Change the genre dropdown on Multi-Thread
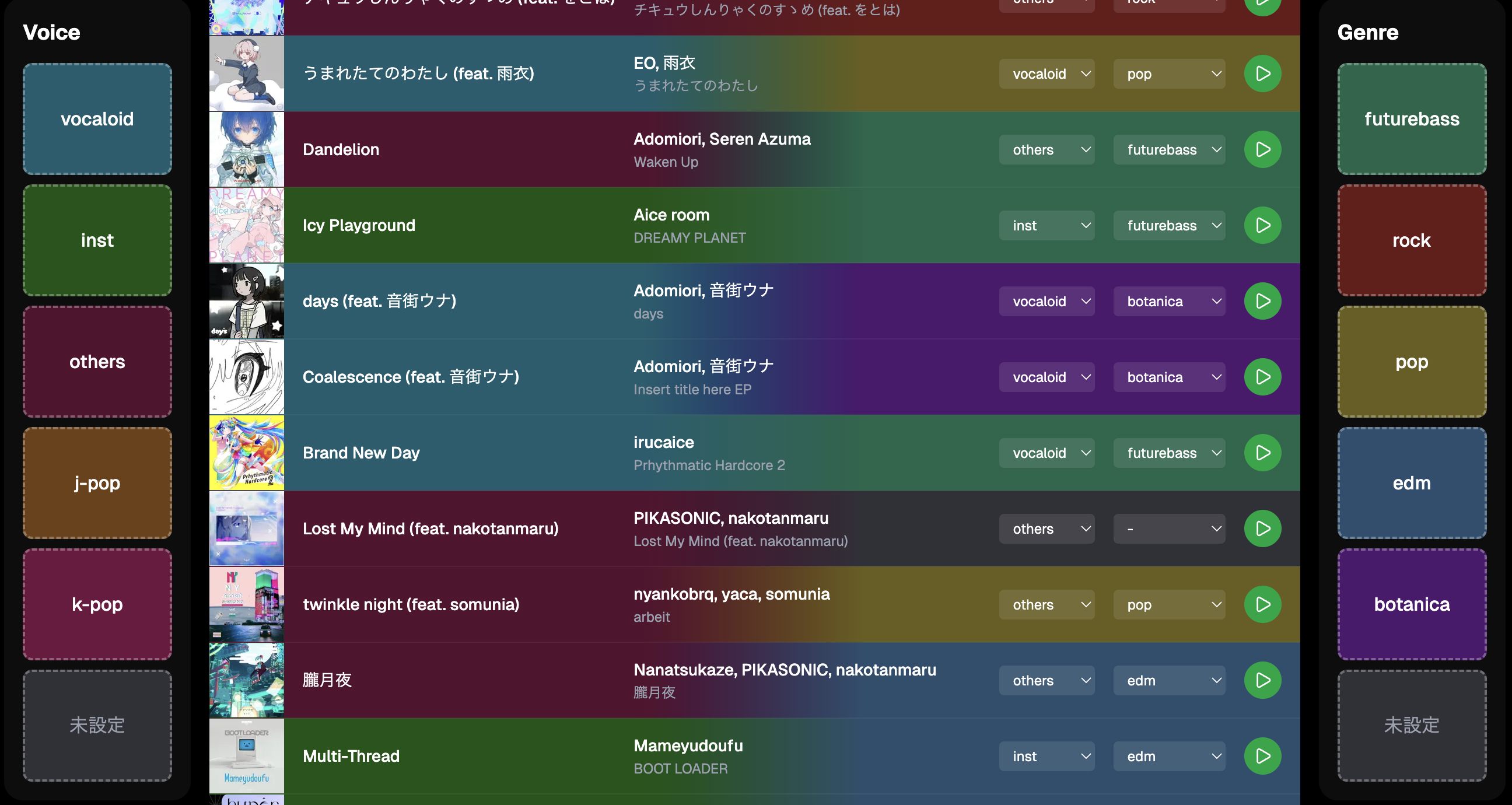This screenshot has height=805, width=1512. click(1168, 755)
